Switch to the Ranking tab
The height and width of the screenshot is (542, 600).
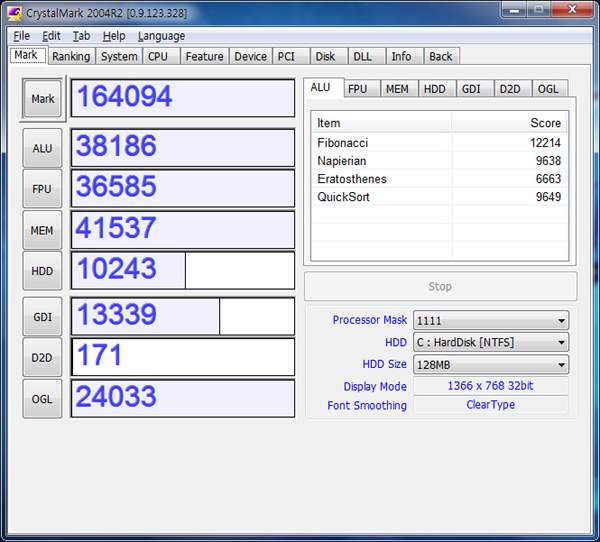[x=71, y=56]
